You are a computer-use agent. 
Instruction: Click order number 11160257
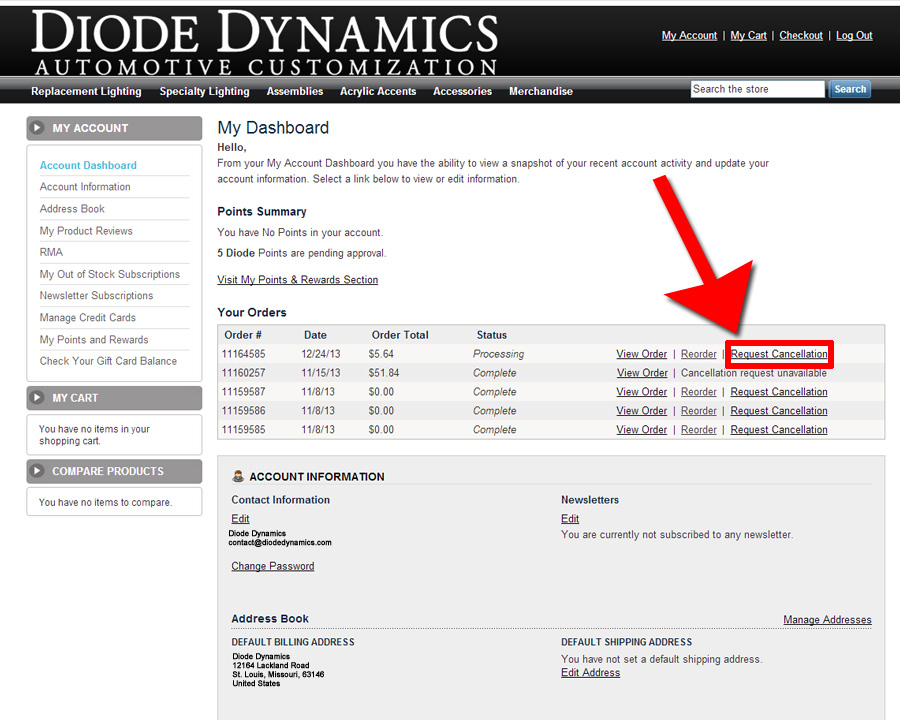243,373
